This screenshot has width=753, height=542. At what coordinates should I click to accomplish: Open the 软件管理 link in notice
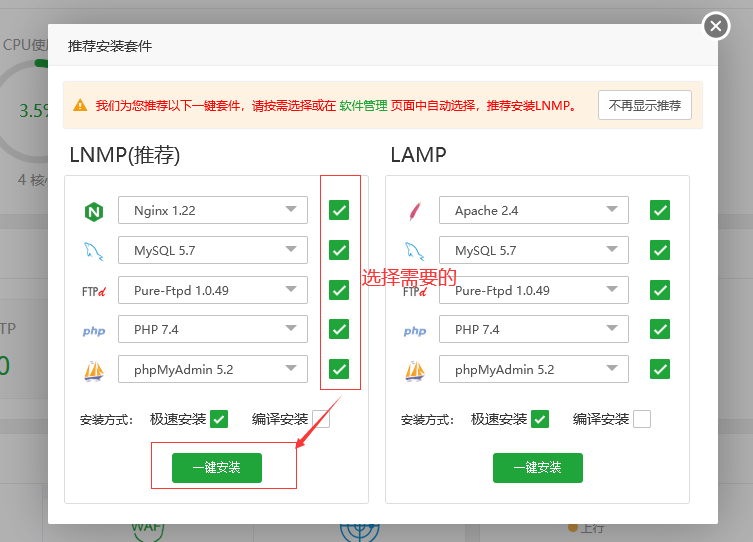coord(363,106)
